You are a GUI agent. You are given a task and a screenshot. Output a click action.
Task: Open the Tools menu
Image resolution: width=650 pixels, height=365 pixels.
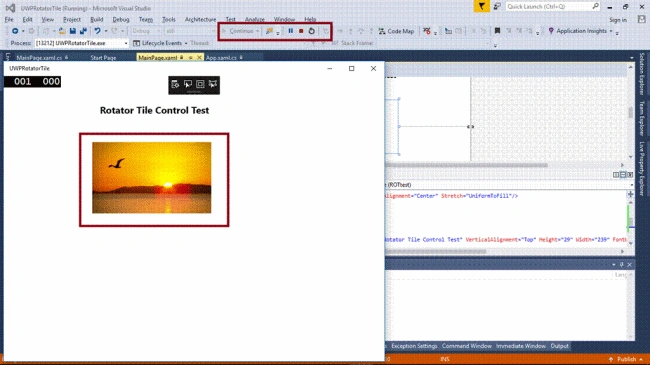168,19
